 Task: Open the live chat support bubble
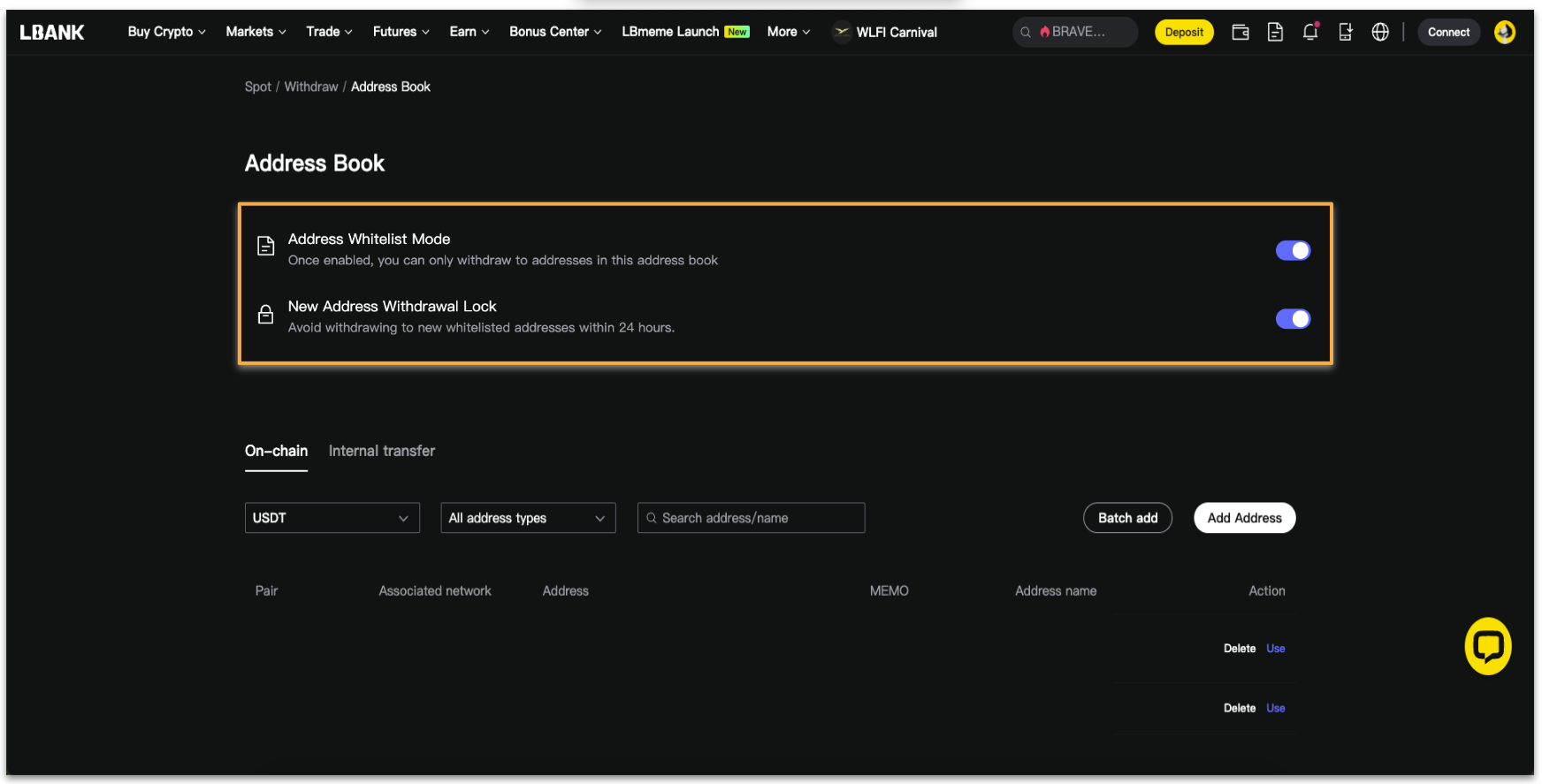point(1488,646)
